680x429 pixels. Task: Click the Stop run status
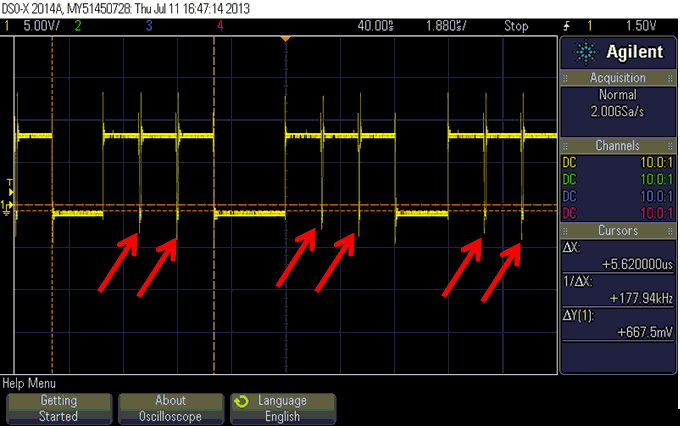[x=516, y=26]
